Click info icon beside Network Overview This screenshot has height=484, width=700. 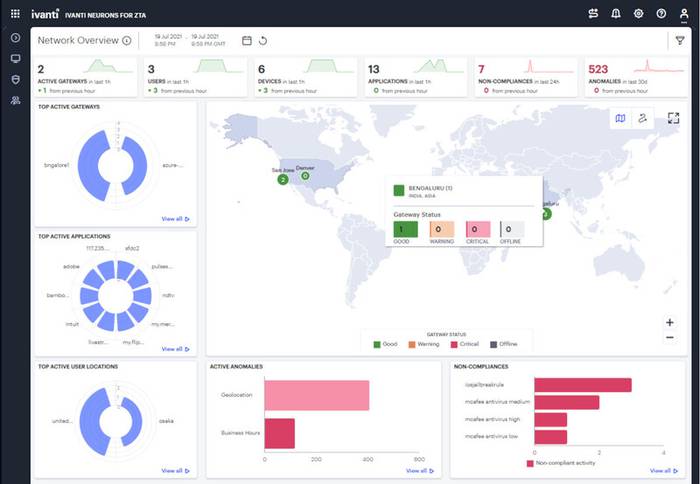127,41
